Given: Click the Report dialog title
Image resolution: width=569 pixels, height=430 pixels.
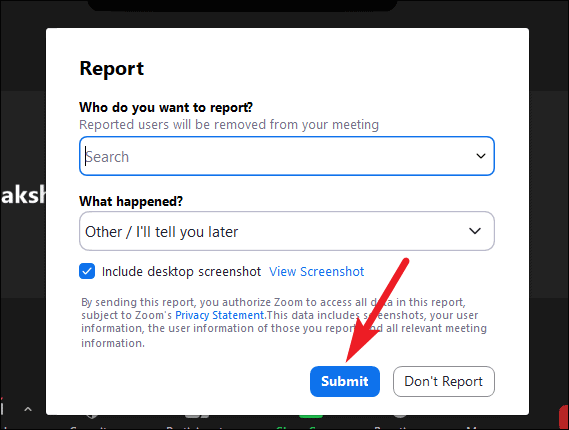Looking at the screenshot, I should [112, 68].
